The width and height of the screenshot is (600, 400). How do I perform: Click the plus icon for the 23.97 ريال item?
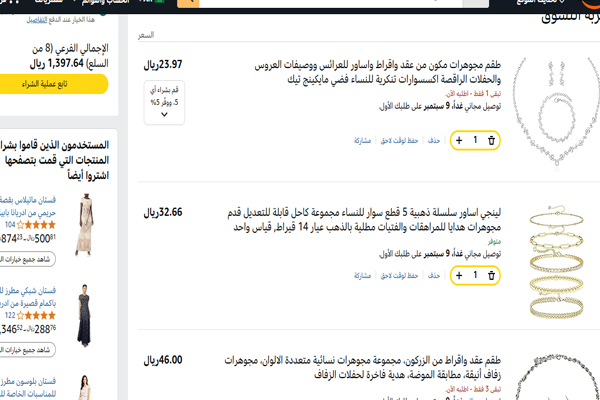459,140
